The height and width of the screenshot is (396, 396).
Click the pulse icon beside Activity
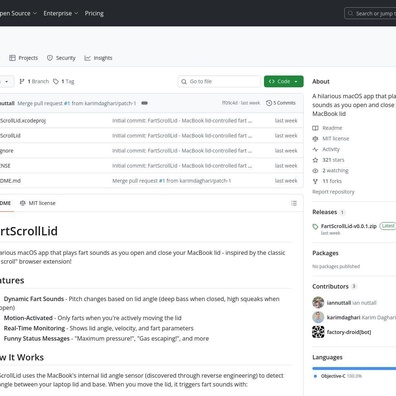tap(315, 149)
